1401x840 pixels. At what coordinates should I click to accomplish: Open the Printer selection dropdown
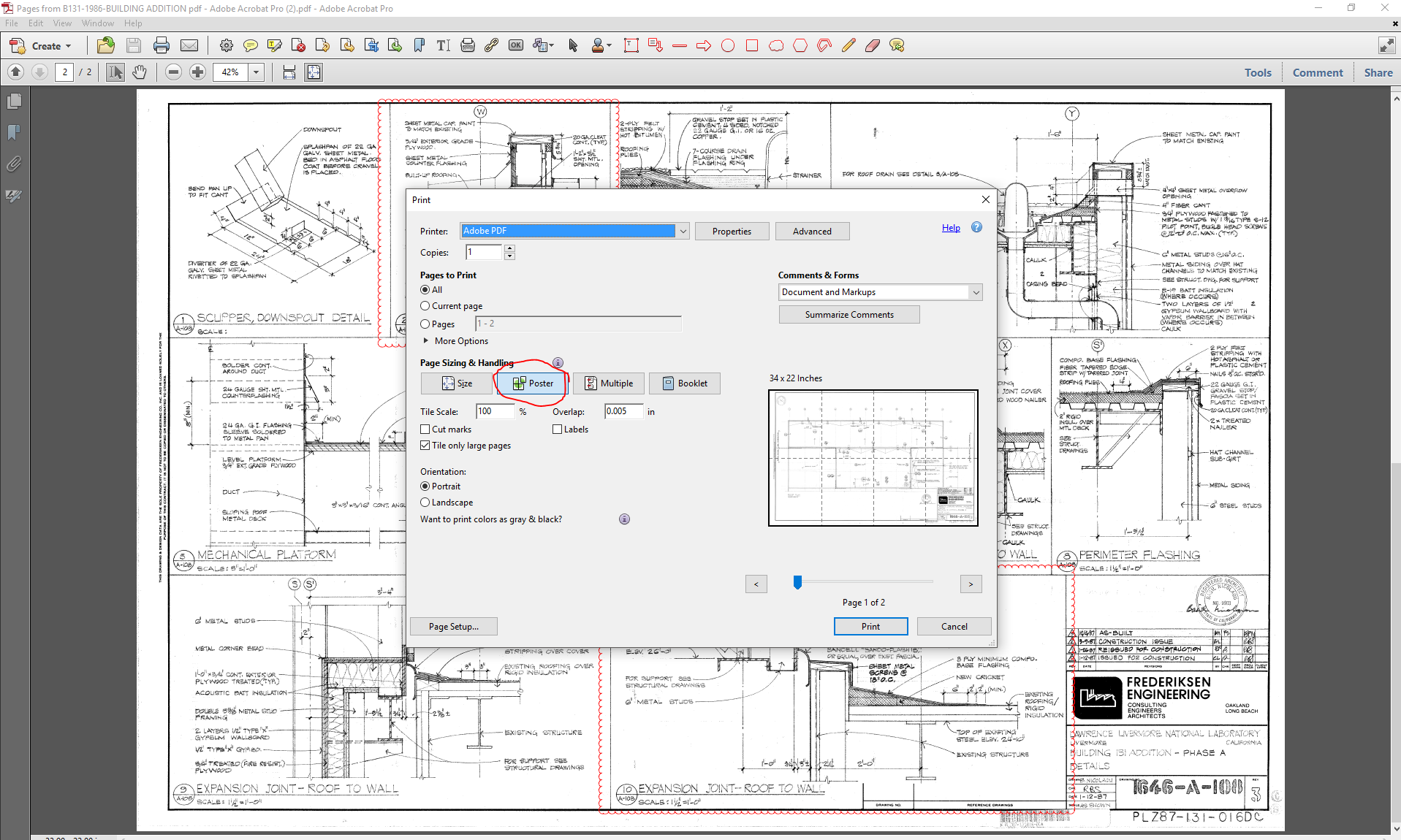tap(682, 230)
